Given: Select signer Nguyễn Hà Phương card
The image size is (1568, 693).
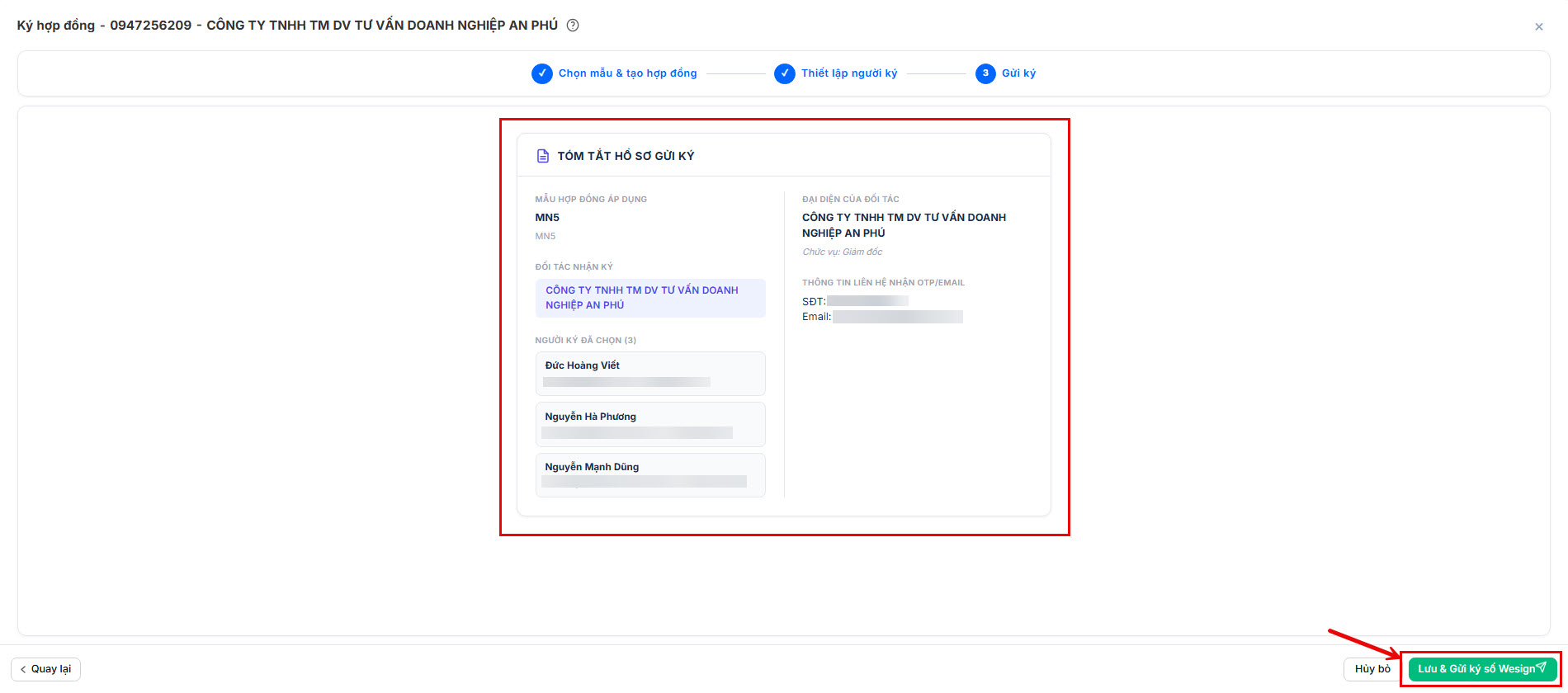Looking at the screenshot, I should coord(650,424).
